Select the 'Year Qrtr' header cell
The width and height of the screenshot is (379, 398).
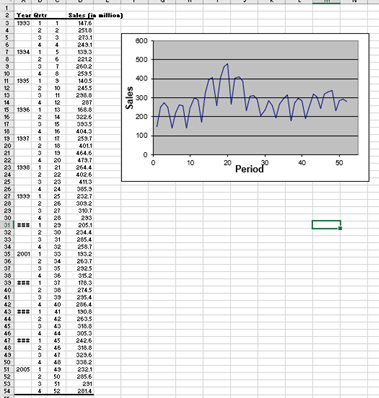[32, 15]
